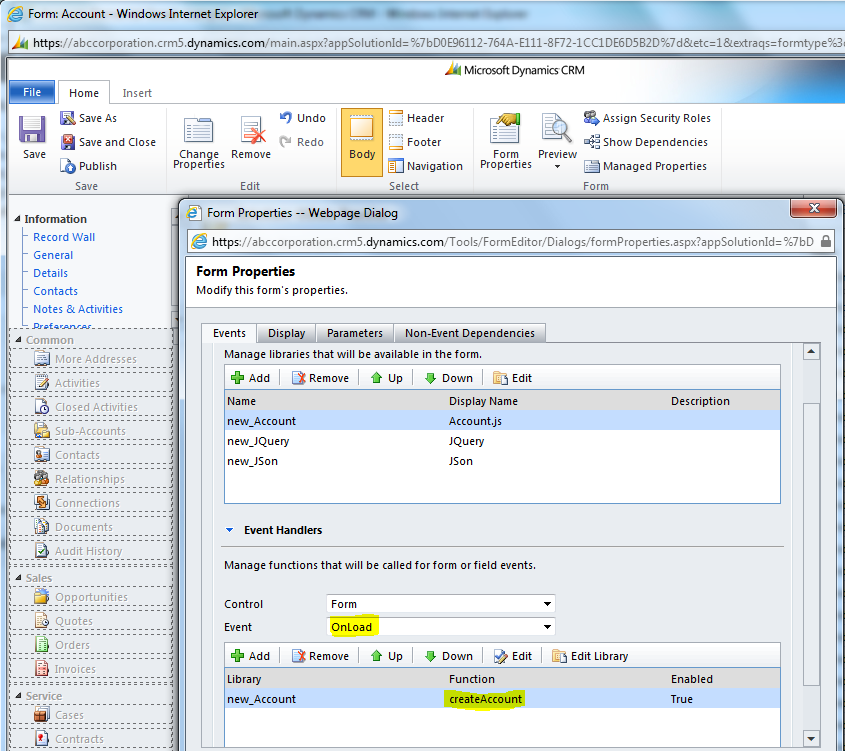The width and height of the screenshot is (845, 751).
Task: Open the Preview dropdown arrow
Action: click(x=557, y=167)
